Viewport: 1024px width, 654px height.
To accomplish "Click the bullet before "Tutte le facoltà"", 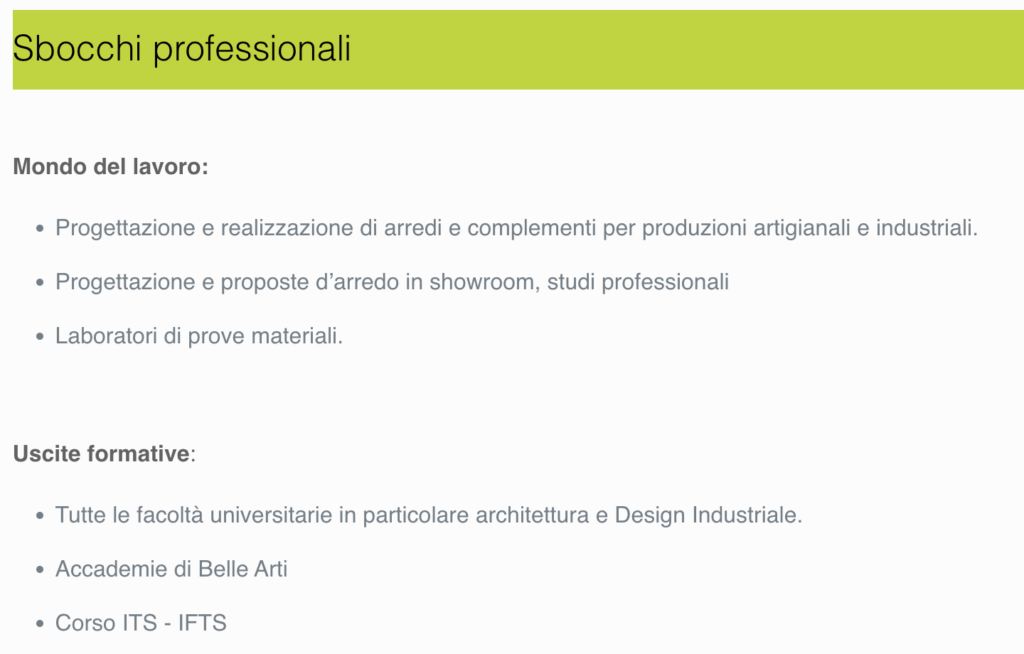I will (x=40, y=517).
